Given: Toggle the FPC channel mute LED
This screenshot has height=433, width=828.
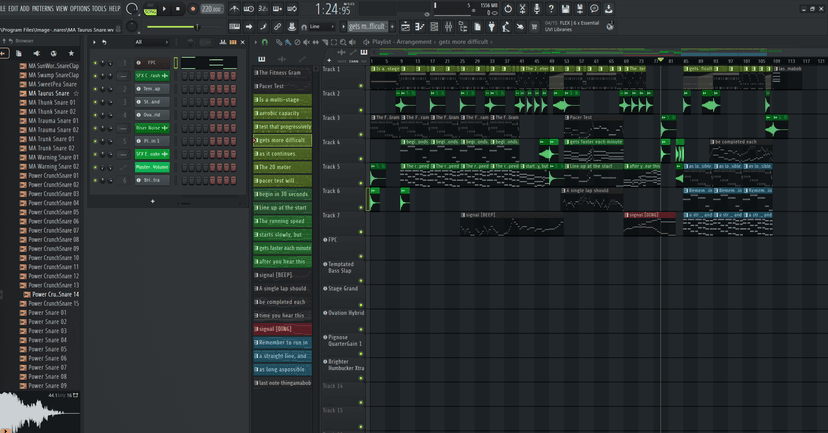Looking at the screenshot, I should click(95, 63).
